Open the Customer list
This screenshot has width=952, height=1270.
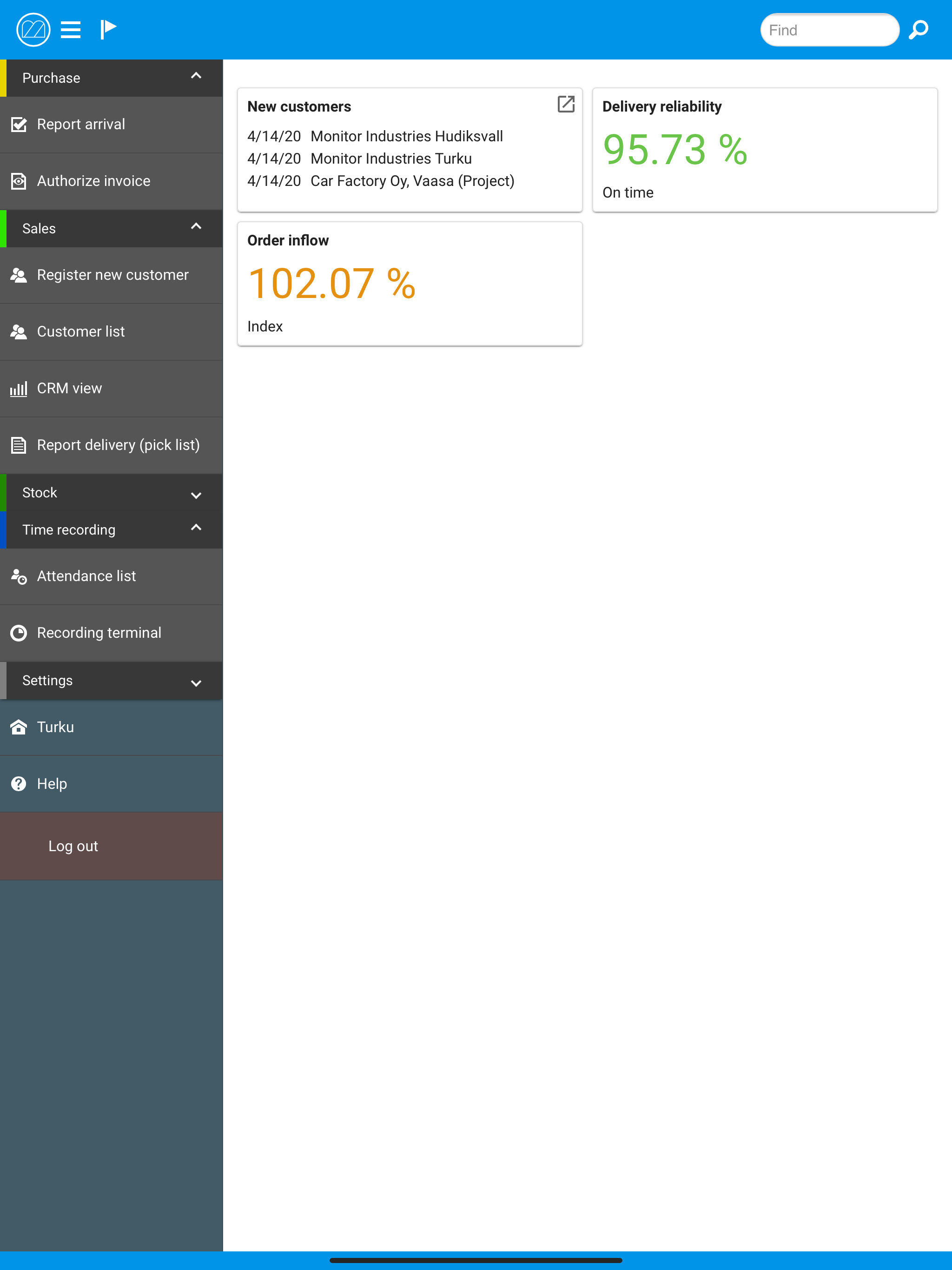(112, 332)
